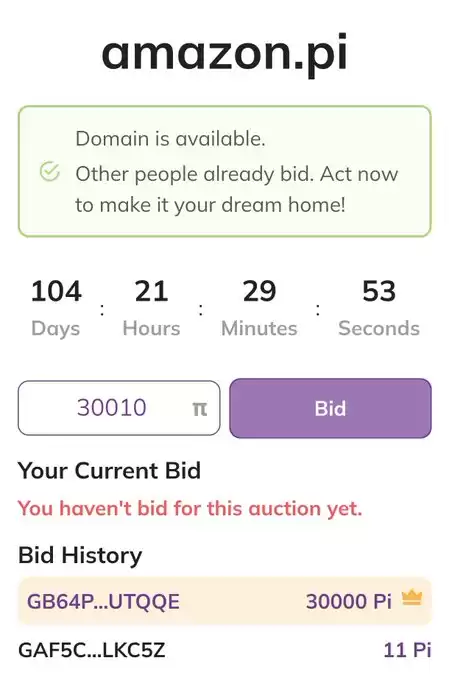Click the Pi symbol in the bid field
Viewport: 449px width, 680px height.
click(200, 409)
